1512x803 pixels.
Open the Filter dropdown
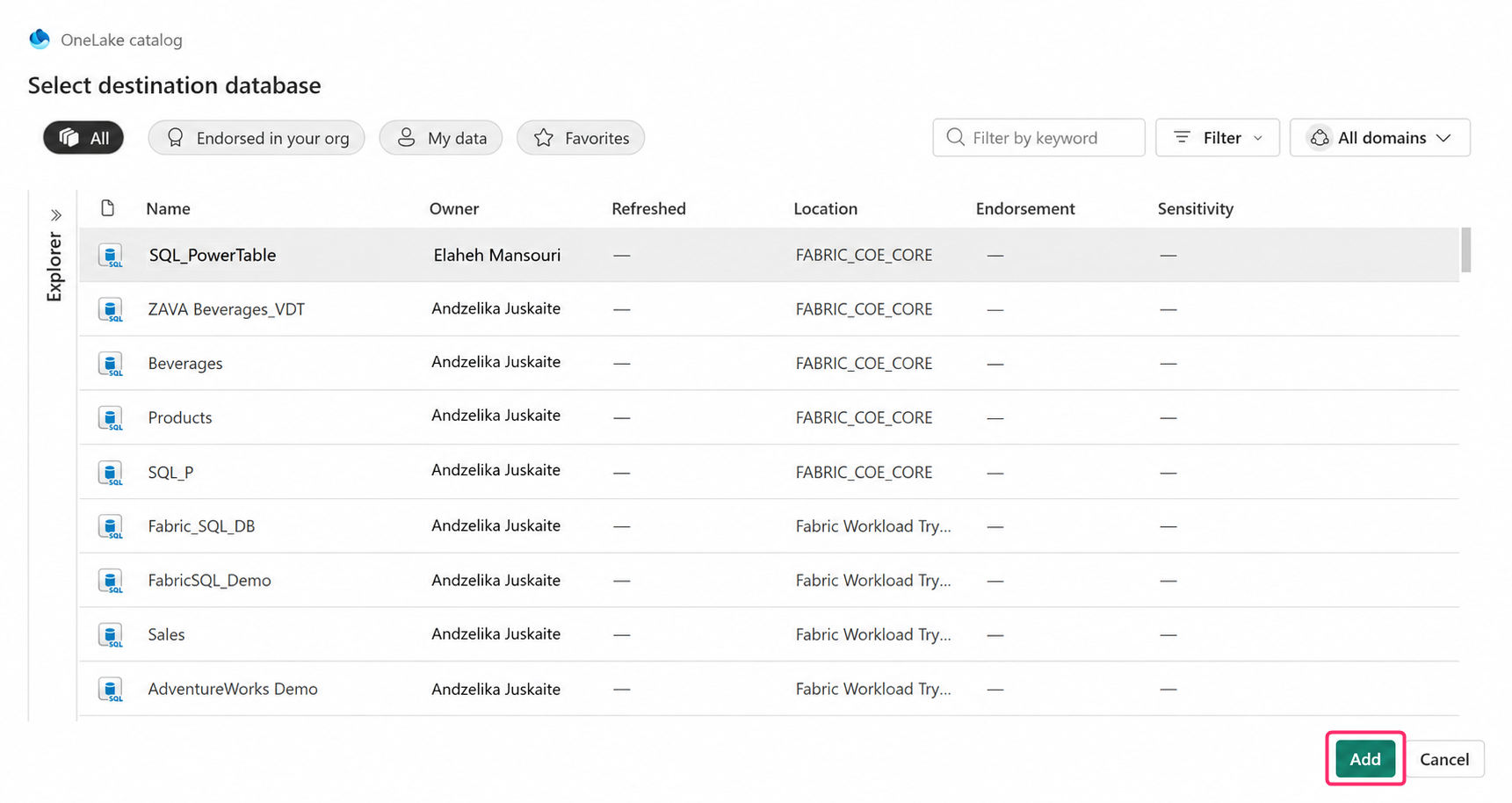click(1217, 138)
